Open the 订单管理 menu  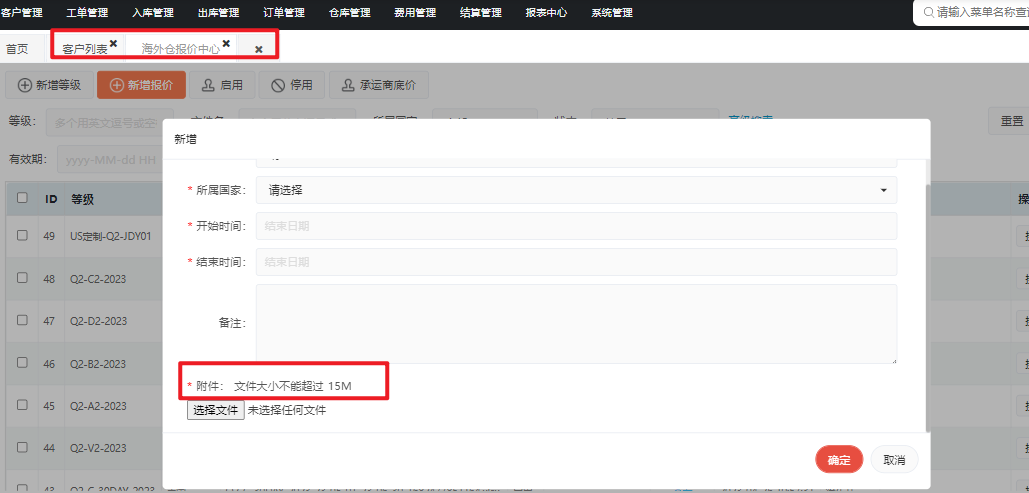284,12
